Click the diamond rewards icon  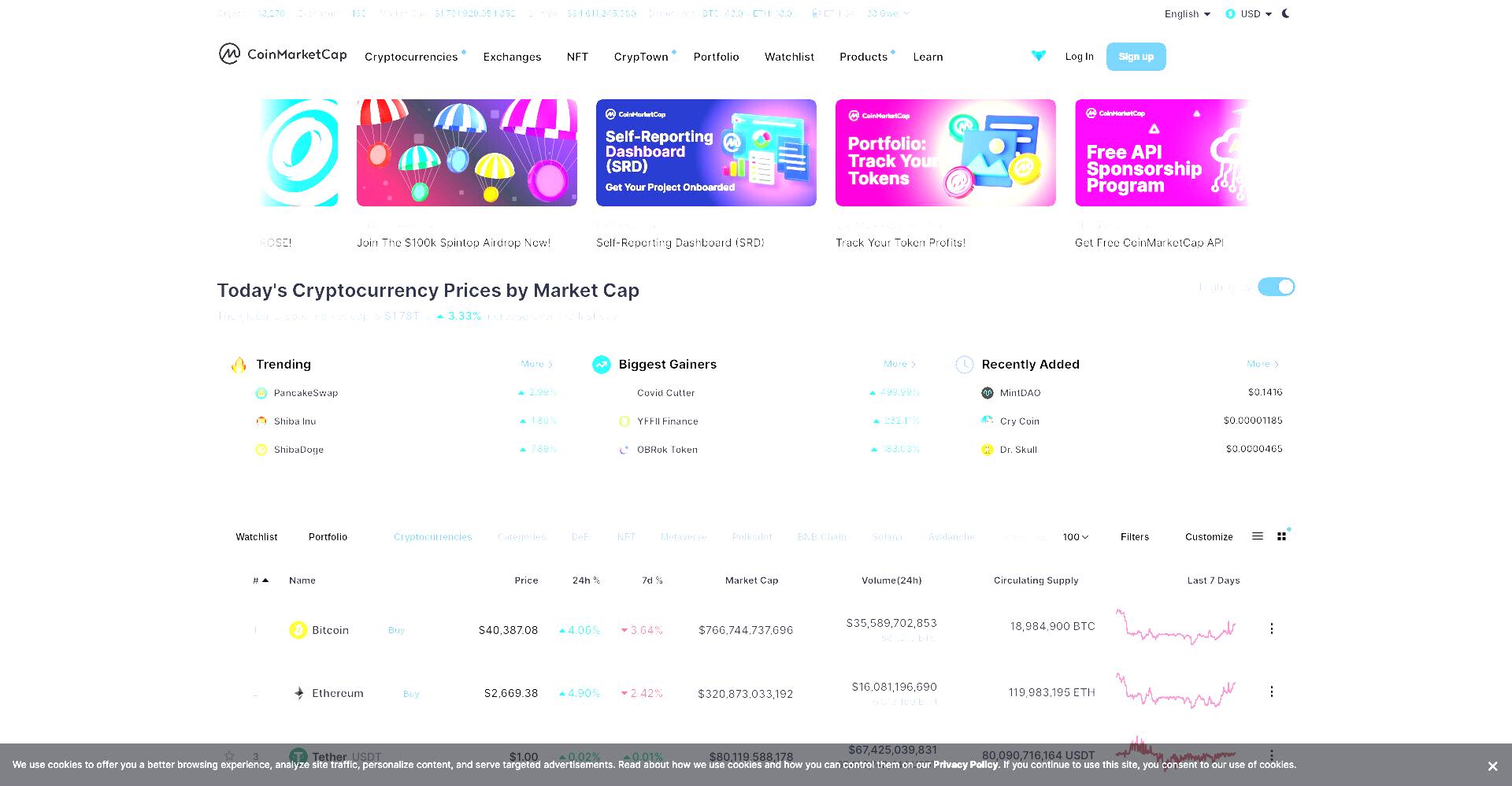pos(1039,56)
